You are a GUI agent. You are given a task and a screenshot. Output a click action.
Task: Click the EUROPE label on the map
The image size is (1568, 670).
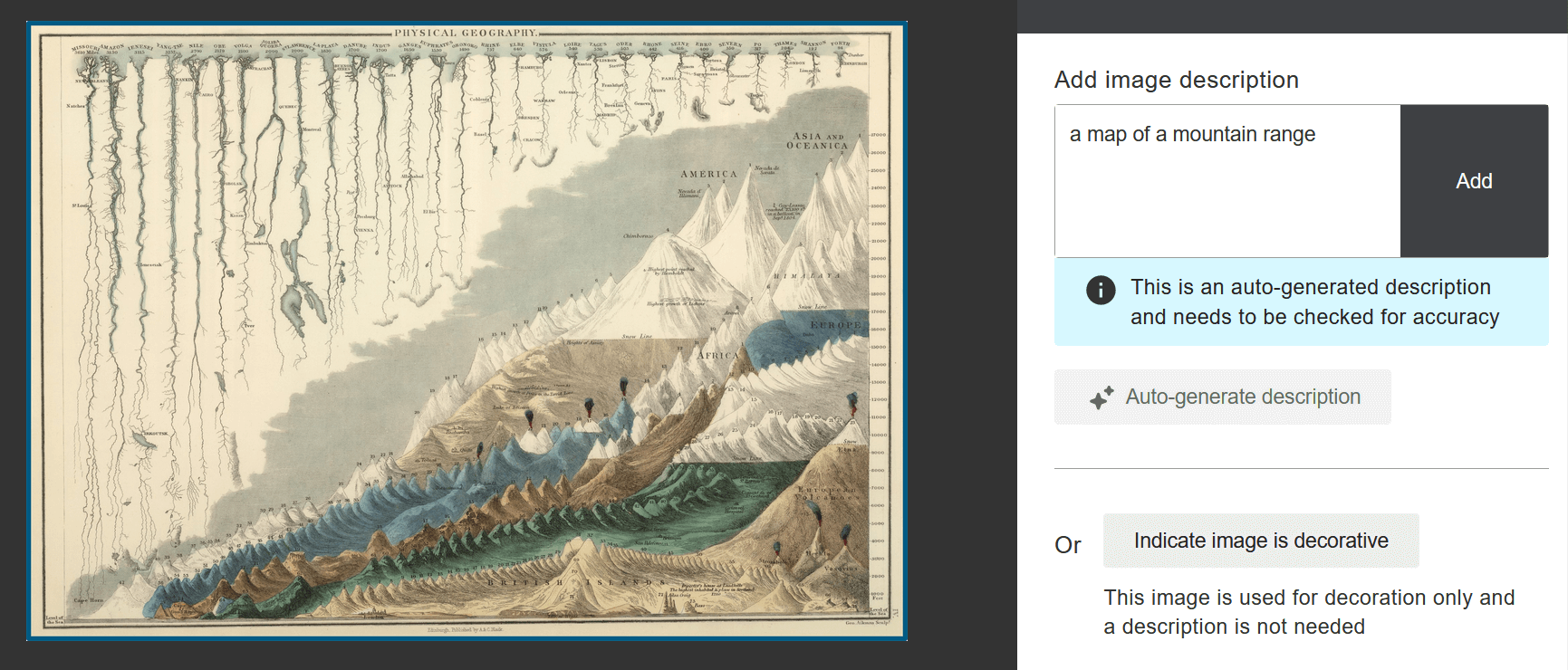point(835,325)
